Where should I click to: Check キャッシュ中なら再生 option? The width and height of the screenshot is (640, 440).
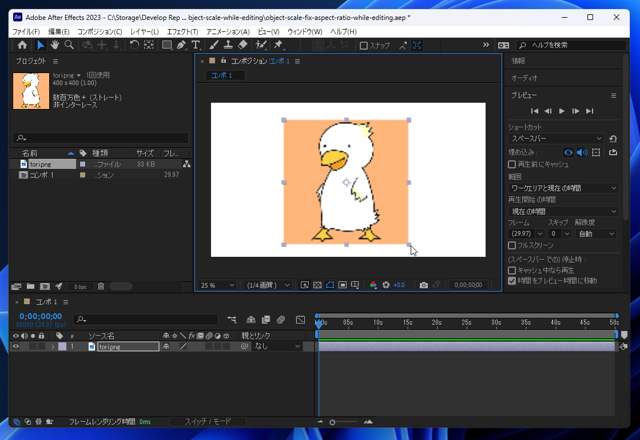[512, 270]
